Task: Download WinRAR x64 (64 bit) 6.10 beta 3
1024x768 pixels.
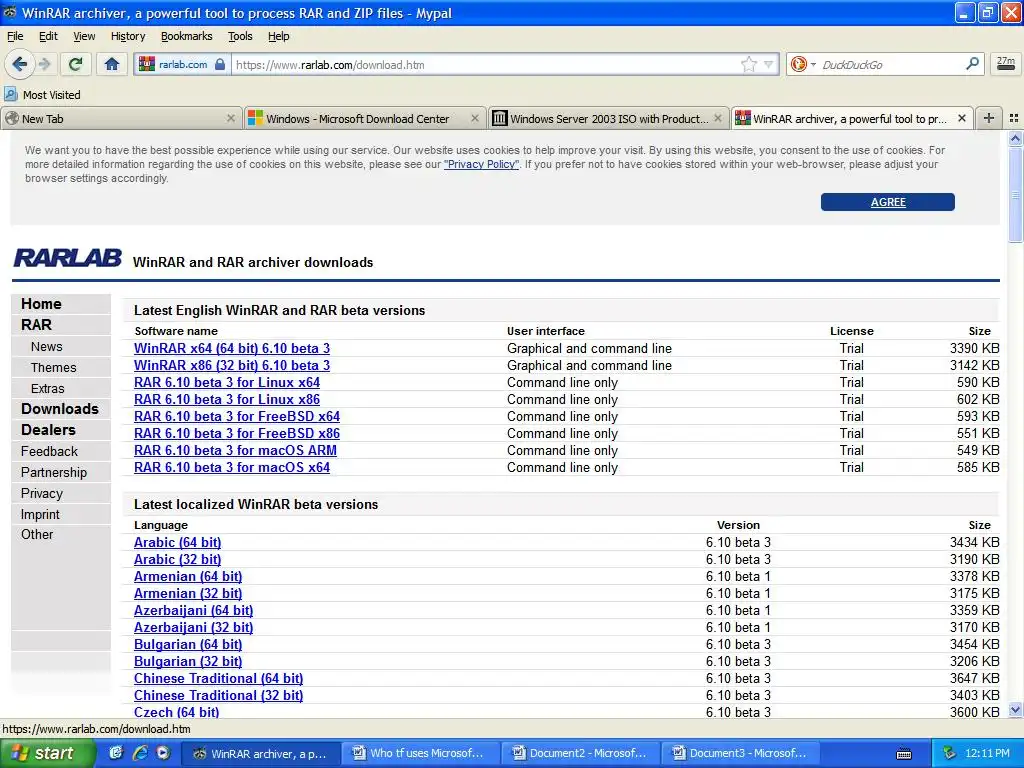Action: click(x=232, y=348)
